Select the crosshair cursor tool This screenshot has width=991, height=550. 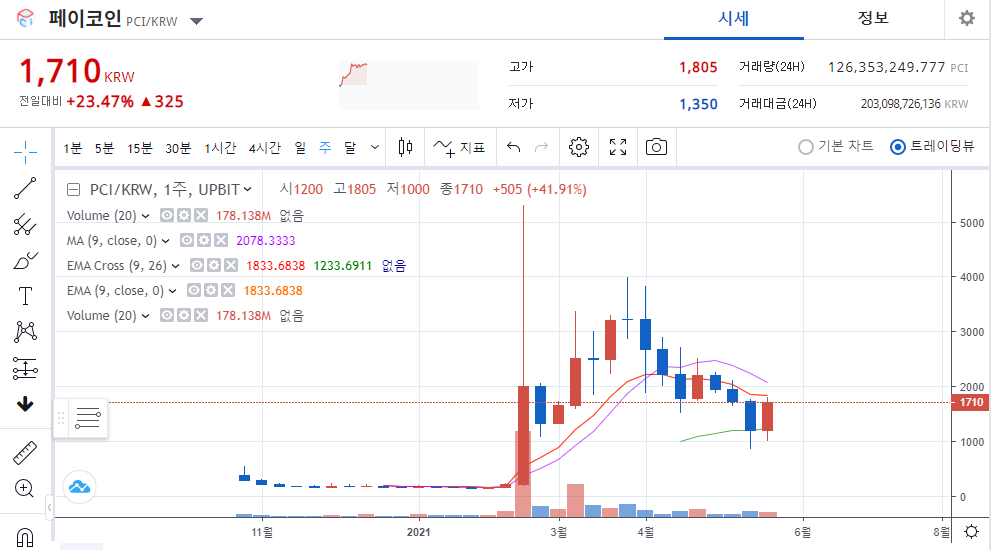point(25,152)
